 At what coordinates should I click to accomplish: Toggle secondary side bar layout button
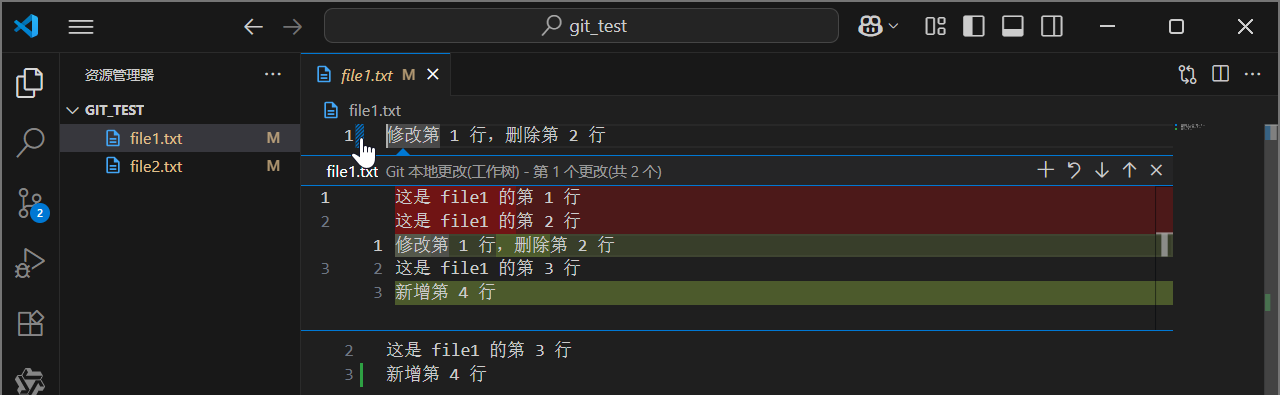(x=1051, y=26)
